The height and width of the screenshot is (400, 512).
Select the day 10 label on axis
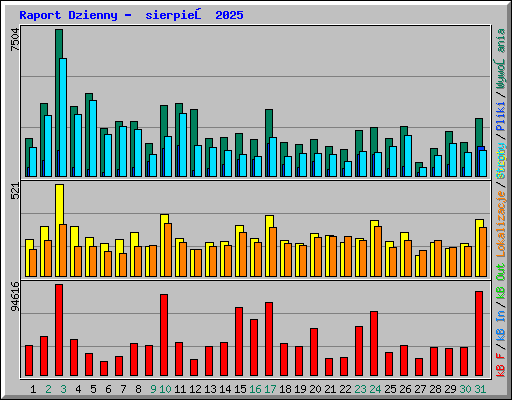(x=165, y=389)
